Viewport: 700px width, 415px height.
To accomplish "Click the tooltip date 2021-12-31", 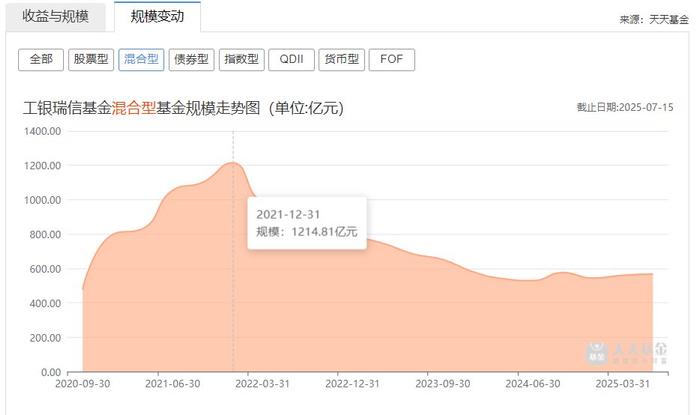I will [x=288, y=215].
